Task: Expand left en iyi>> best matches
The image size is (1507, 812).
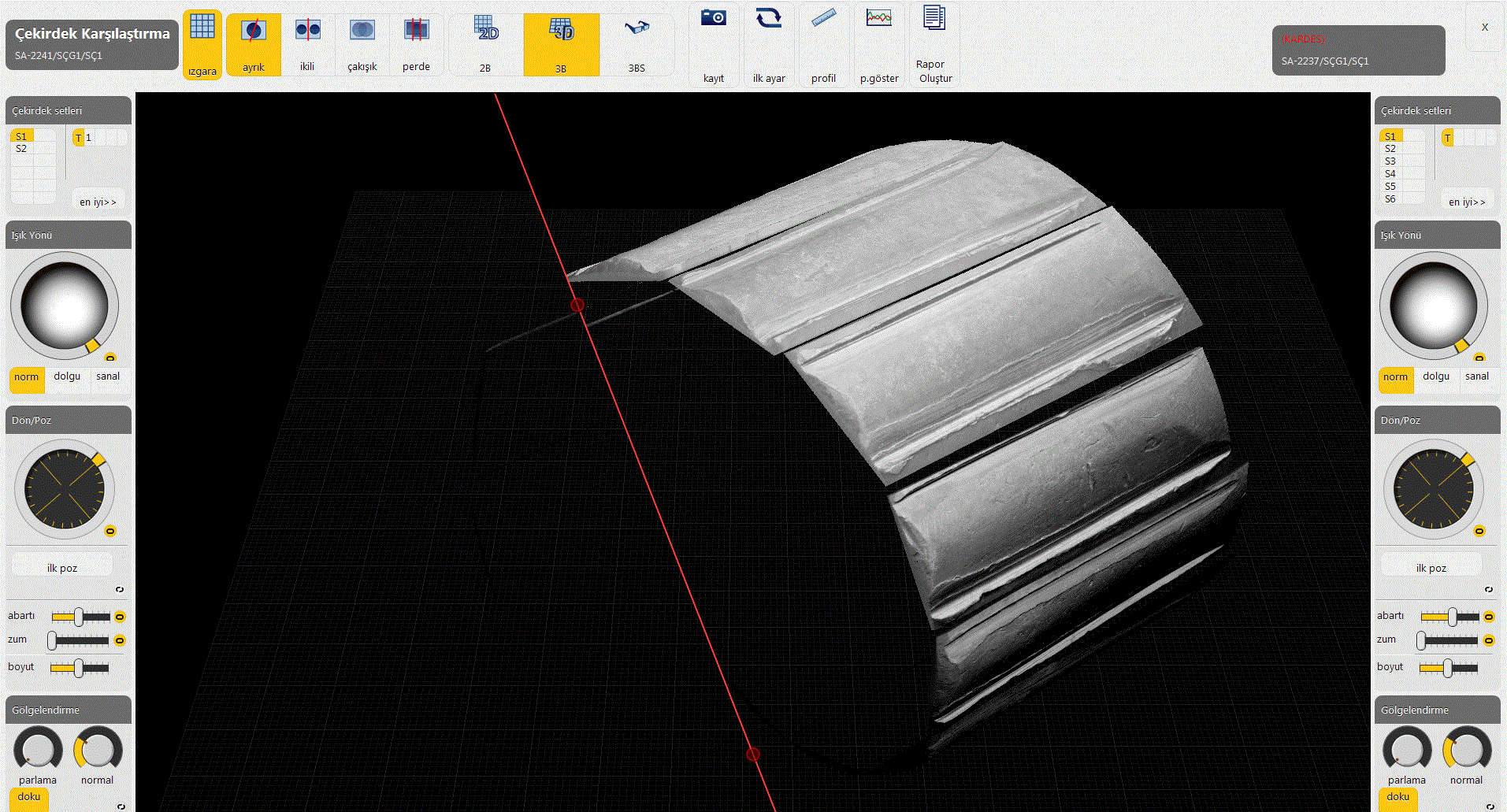Action: click(x=98, y=202)
